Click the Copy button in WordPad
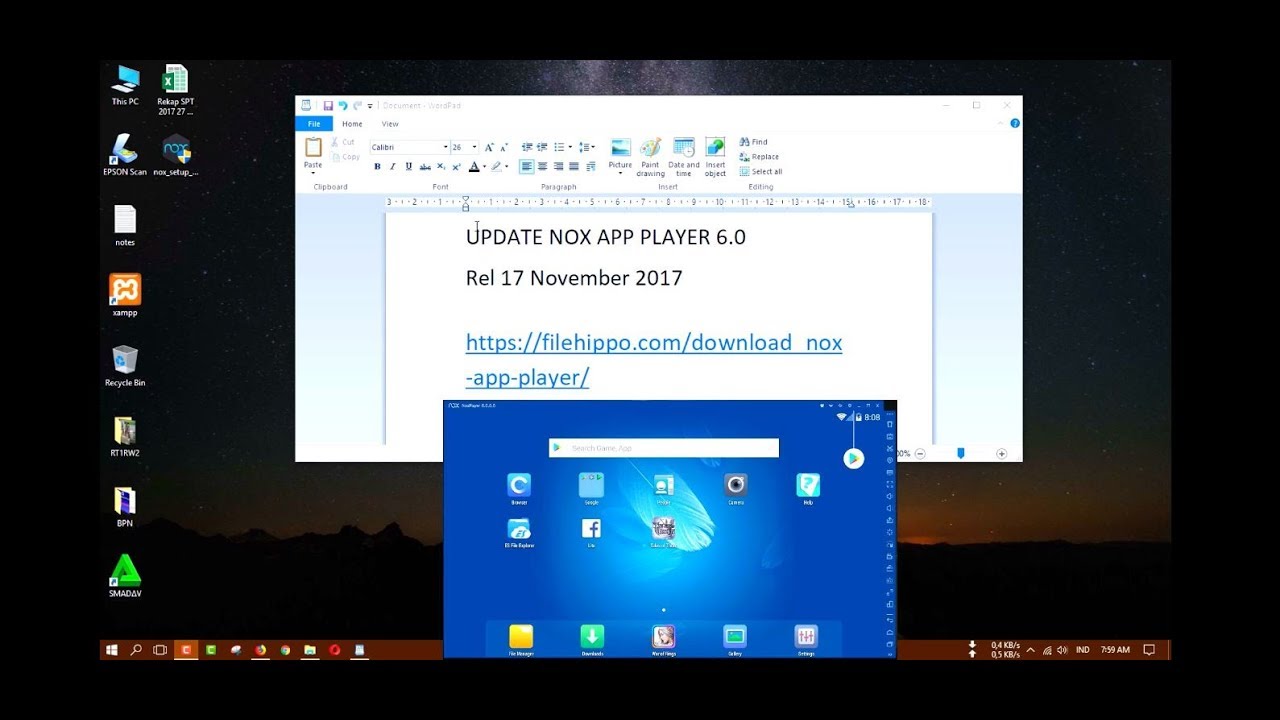This screenshot has width=1280, height=720. click(345, 157)
